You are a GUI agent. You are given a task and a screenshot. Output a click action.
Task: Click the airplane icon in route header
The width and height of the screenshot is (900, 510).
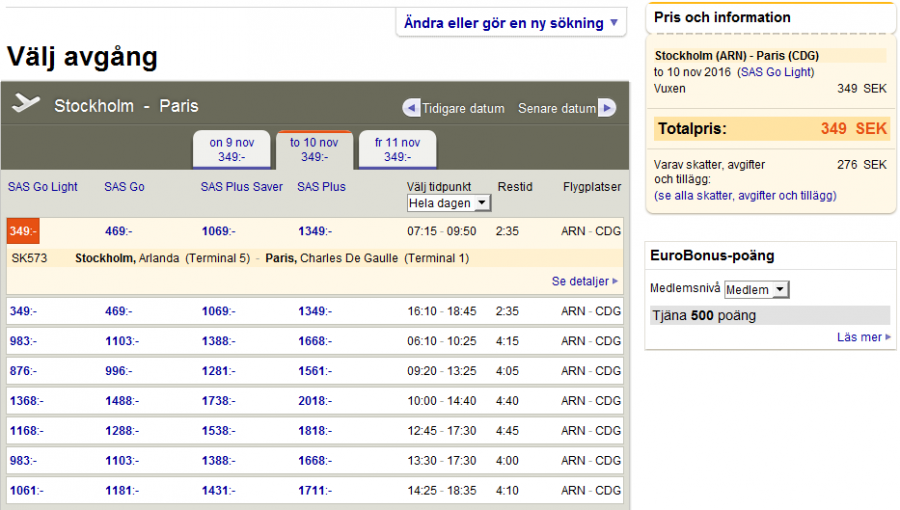[x=26, y=105]
